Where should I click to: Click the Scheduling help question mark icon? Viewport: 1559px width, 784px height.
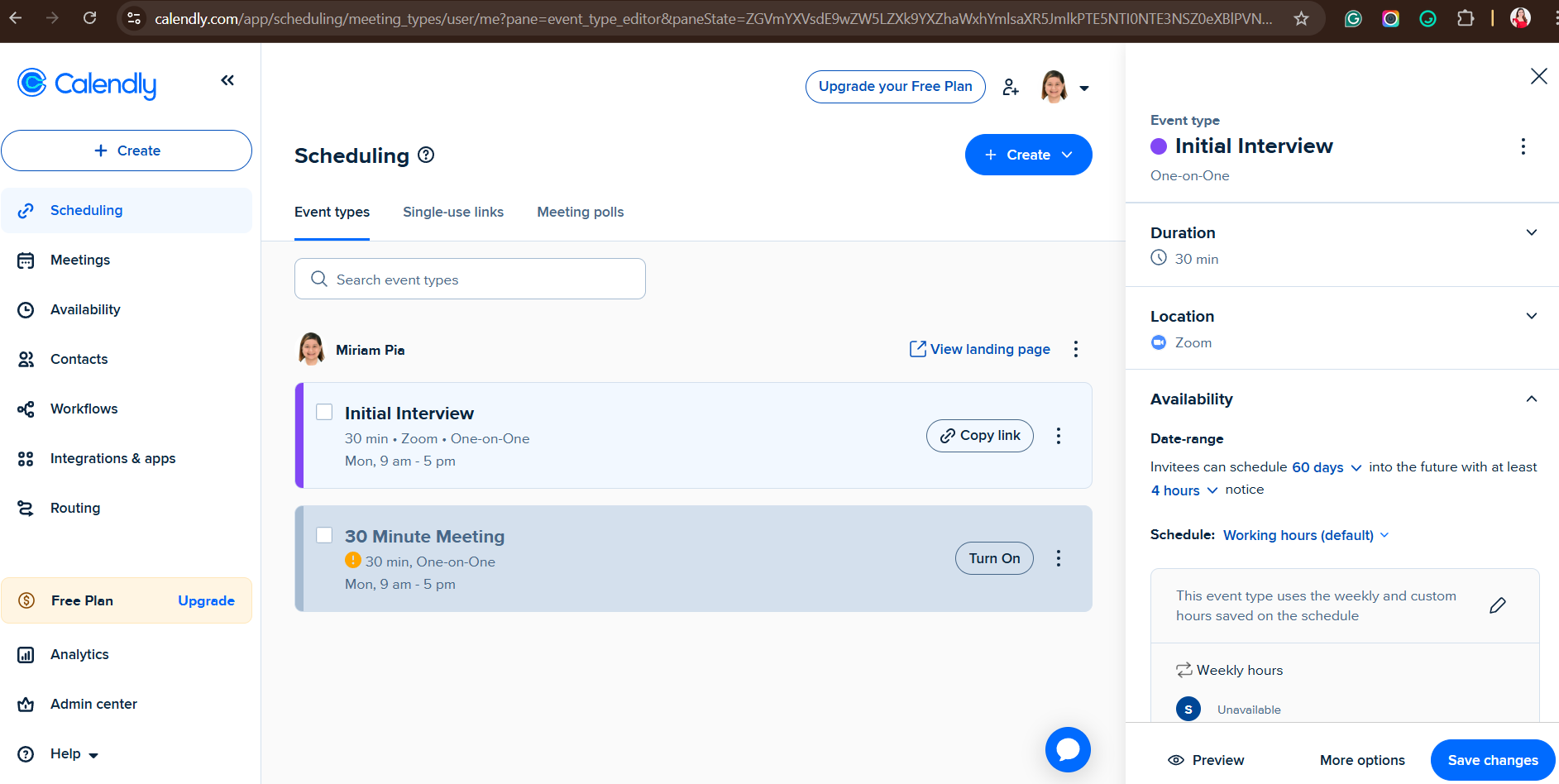click(x=426, y=155)
